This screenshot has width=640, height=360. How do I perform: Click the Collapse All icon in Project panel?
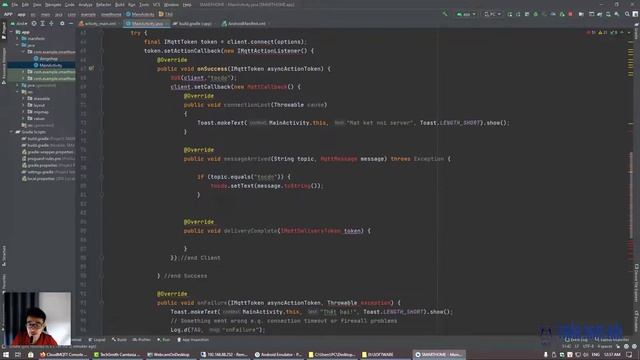point(51,24)
